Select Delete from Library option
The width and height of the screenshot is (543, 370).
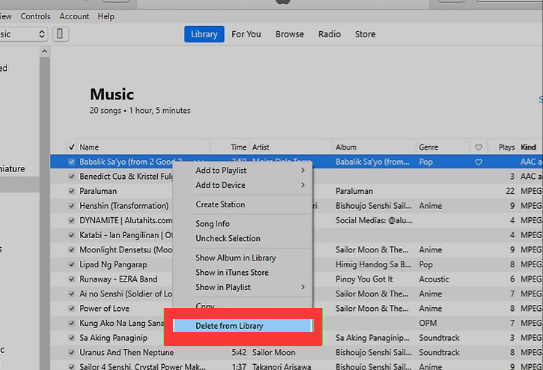(x=243, y=326)
